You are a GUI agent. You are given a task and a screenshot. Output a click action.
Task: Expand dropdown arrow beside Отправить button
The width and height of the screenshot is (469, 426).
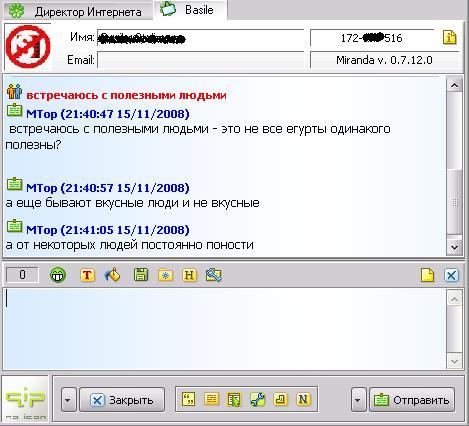(358, 400)
